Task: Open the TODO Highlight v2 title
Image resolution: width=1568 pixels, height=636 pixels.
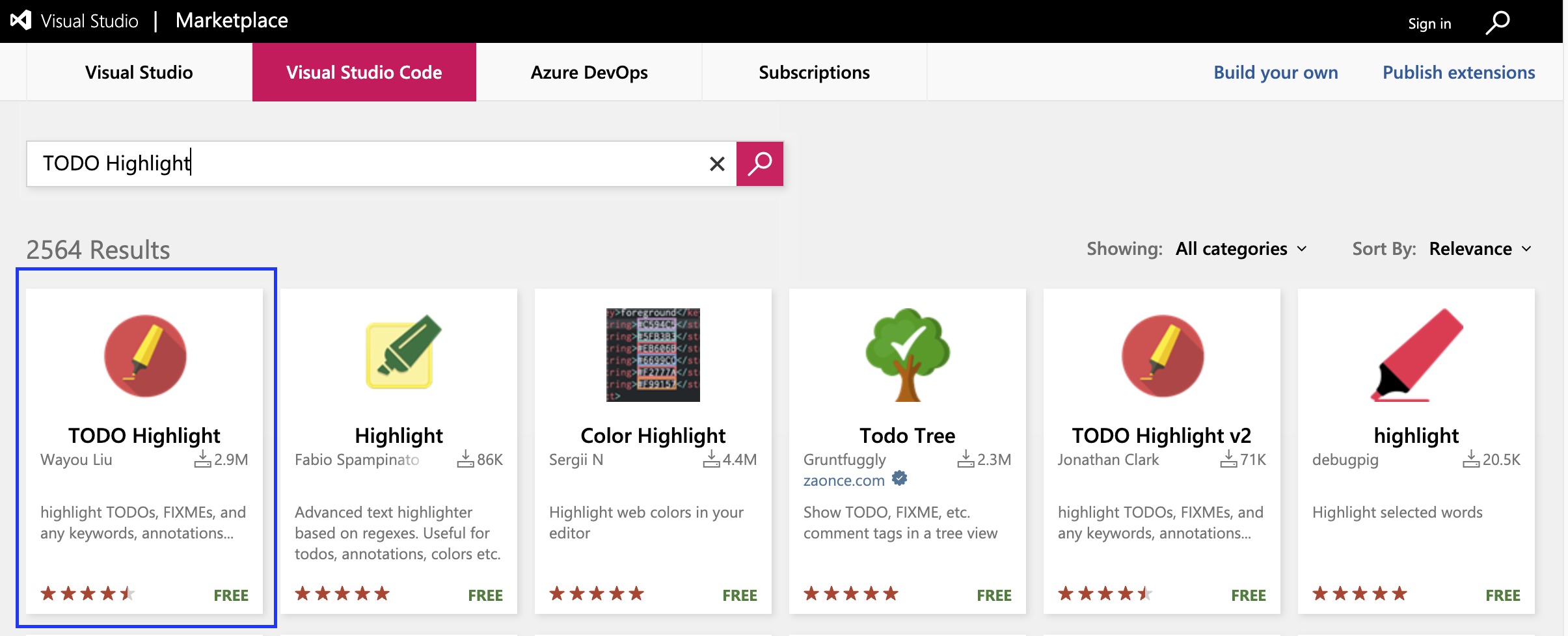Action: pos(1162,435)
